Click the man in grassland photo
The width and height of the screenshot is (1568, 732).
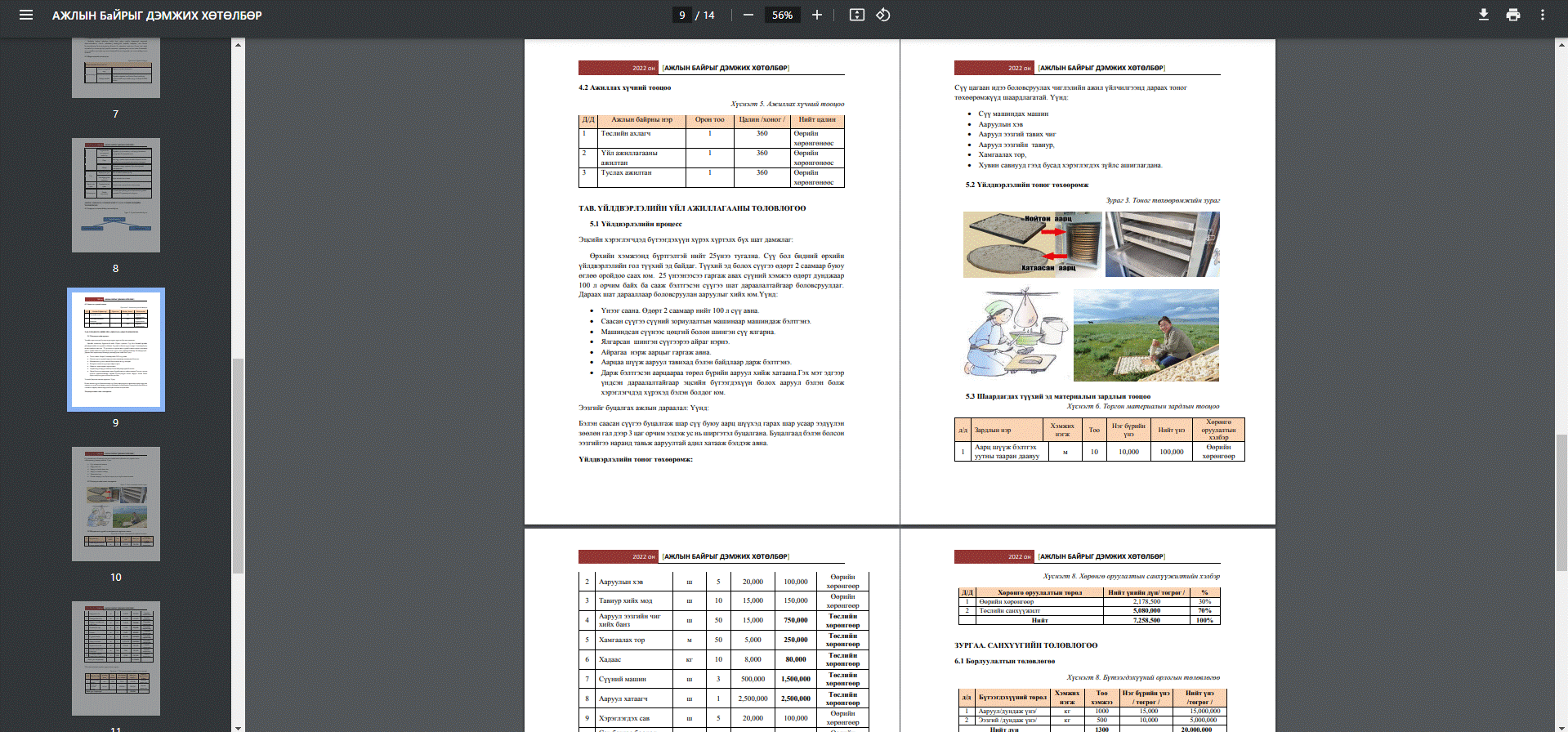click(x=1146, y=335)
